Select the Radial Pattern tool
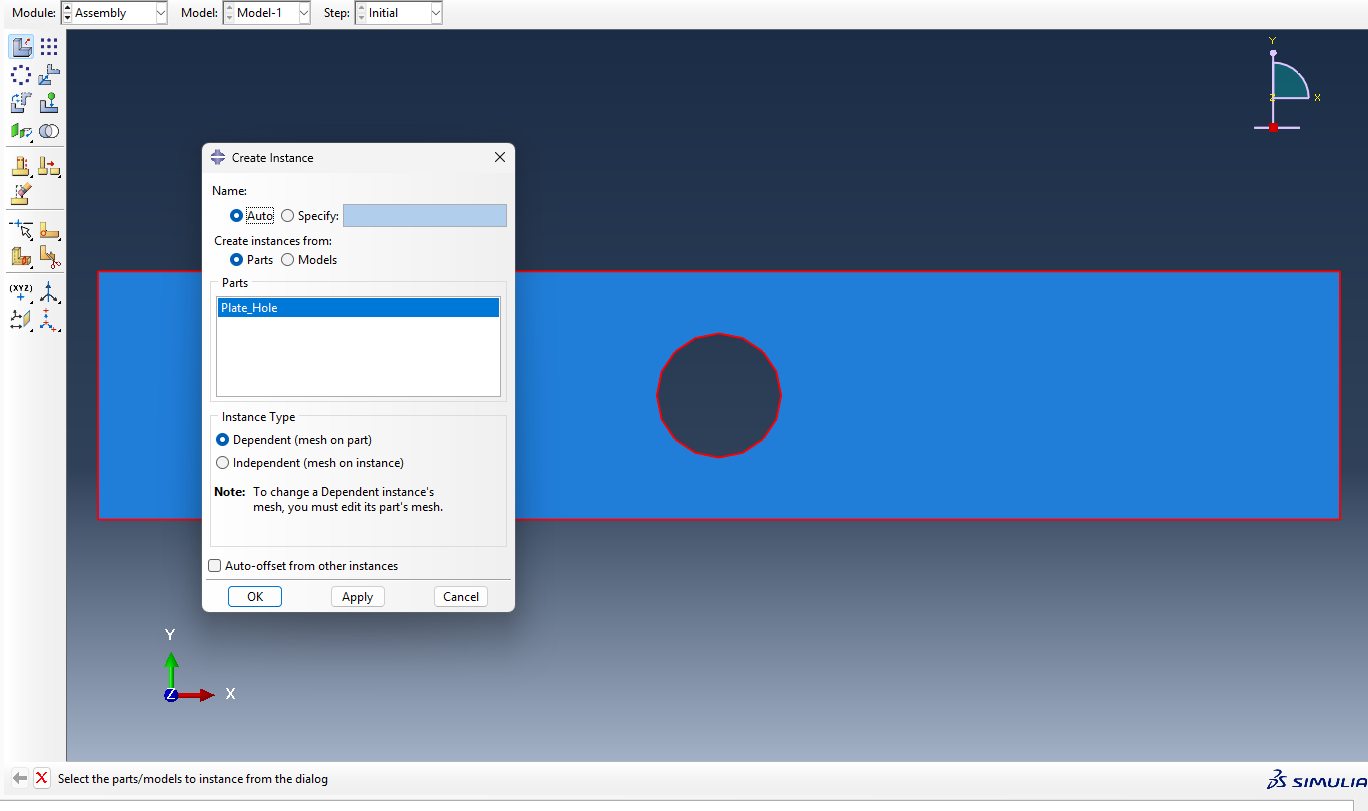Viewport: 1368px width, 811px height. tap(21, 75)
